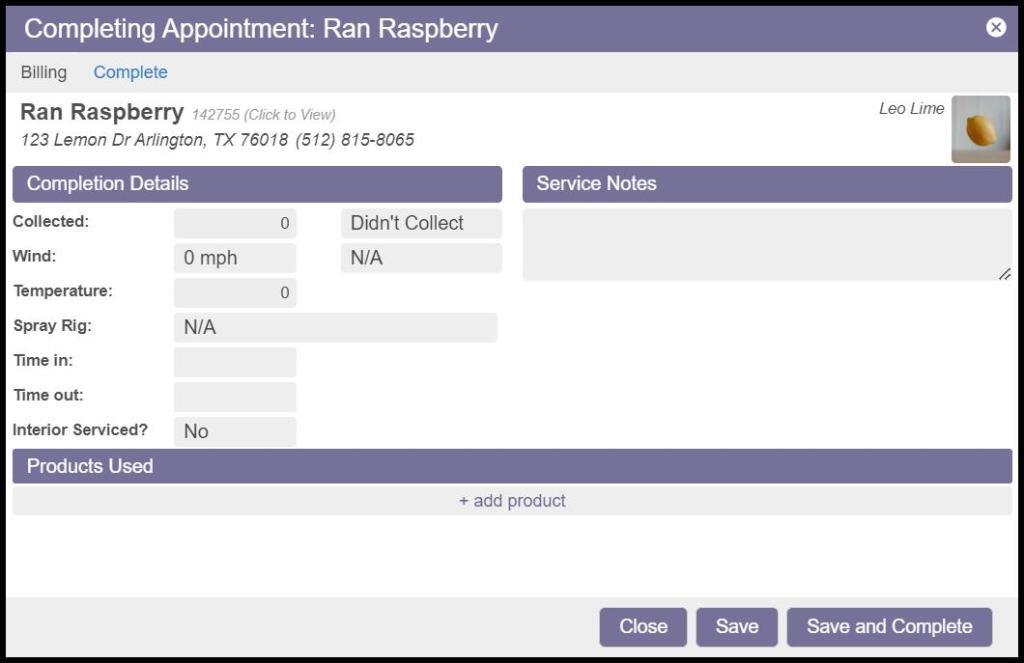Open the wind direction N/A dropdown
The image size is (1024, 663).
click(x=421, y=258)
